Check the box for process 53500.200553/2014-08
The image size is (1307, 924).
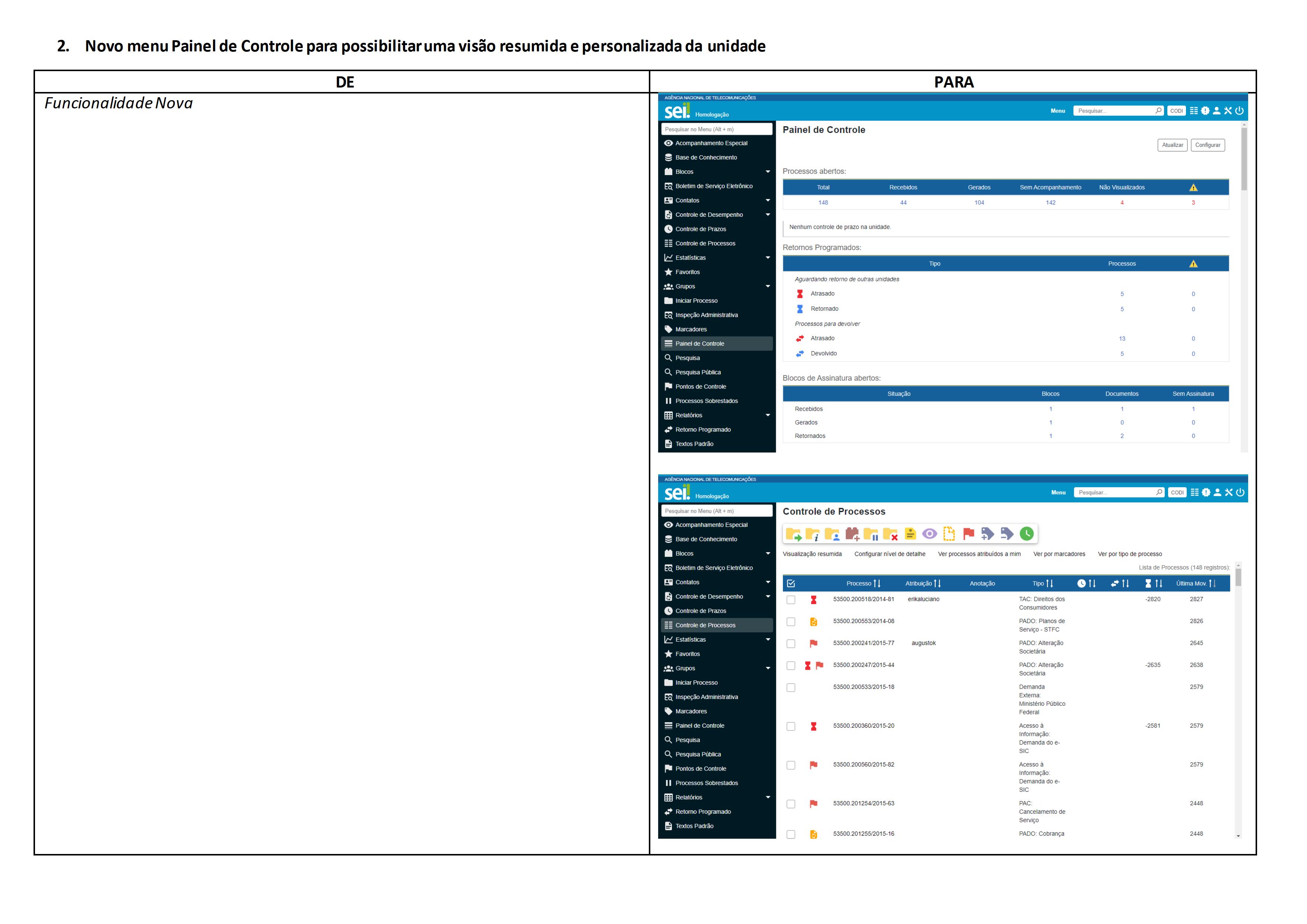(x=791, y=622)
